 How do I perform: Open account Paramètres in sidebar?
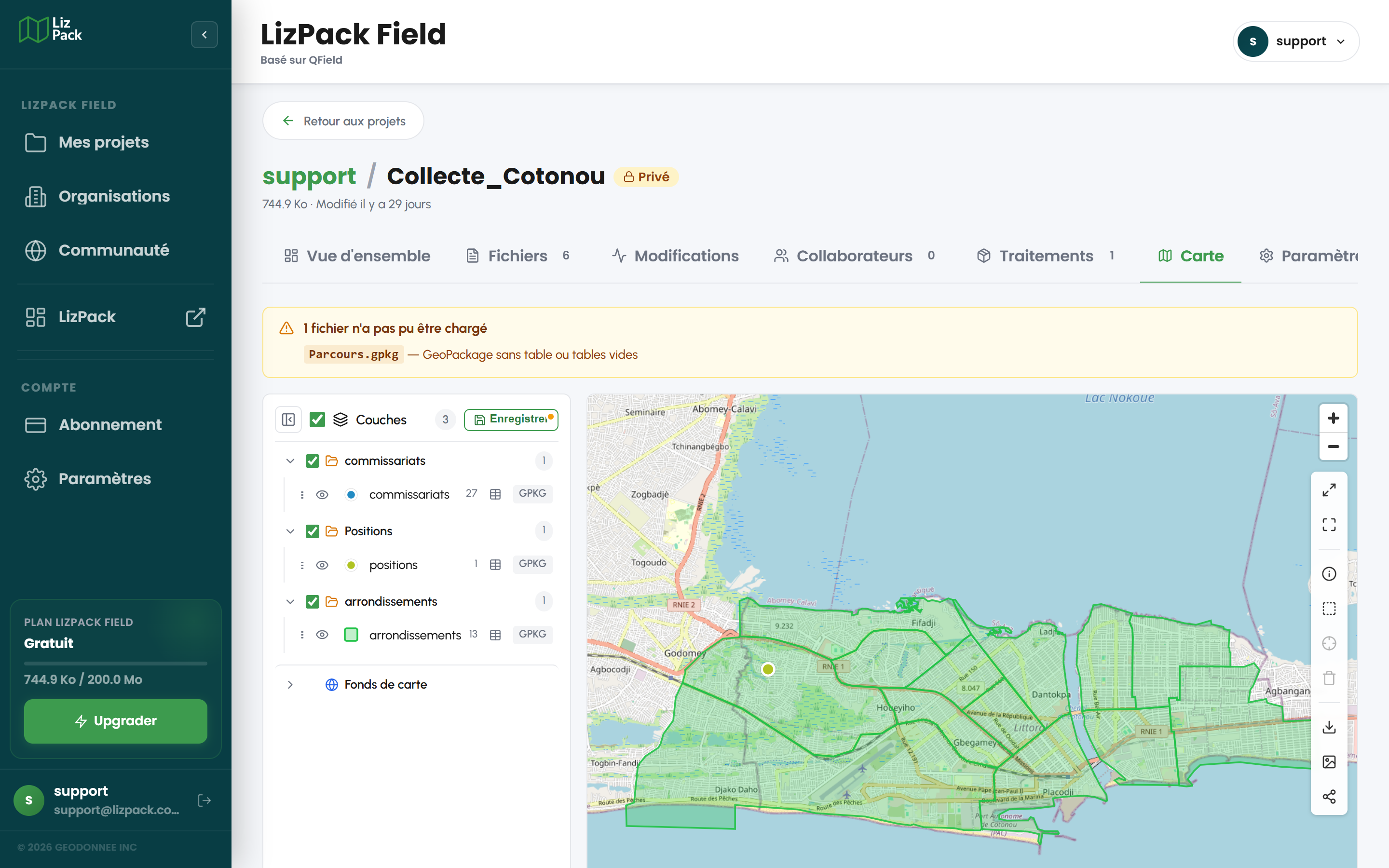point(116,479)
